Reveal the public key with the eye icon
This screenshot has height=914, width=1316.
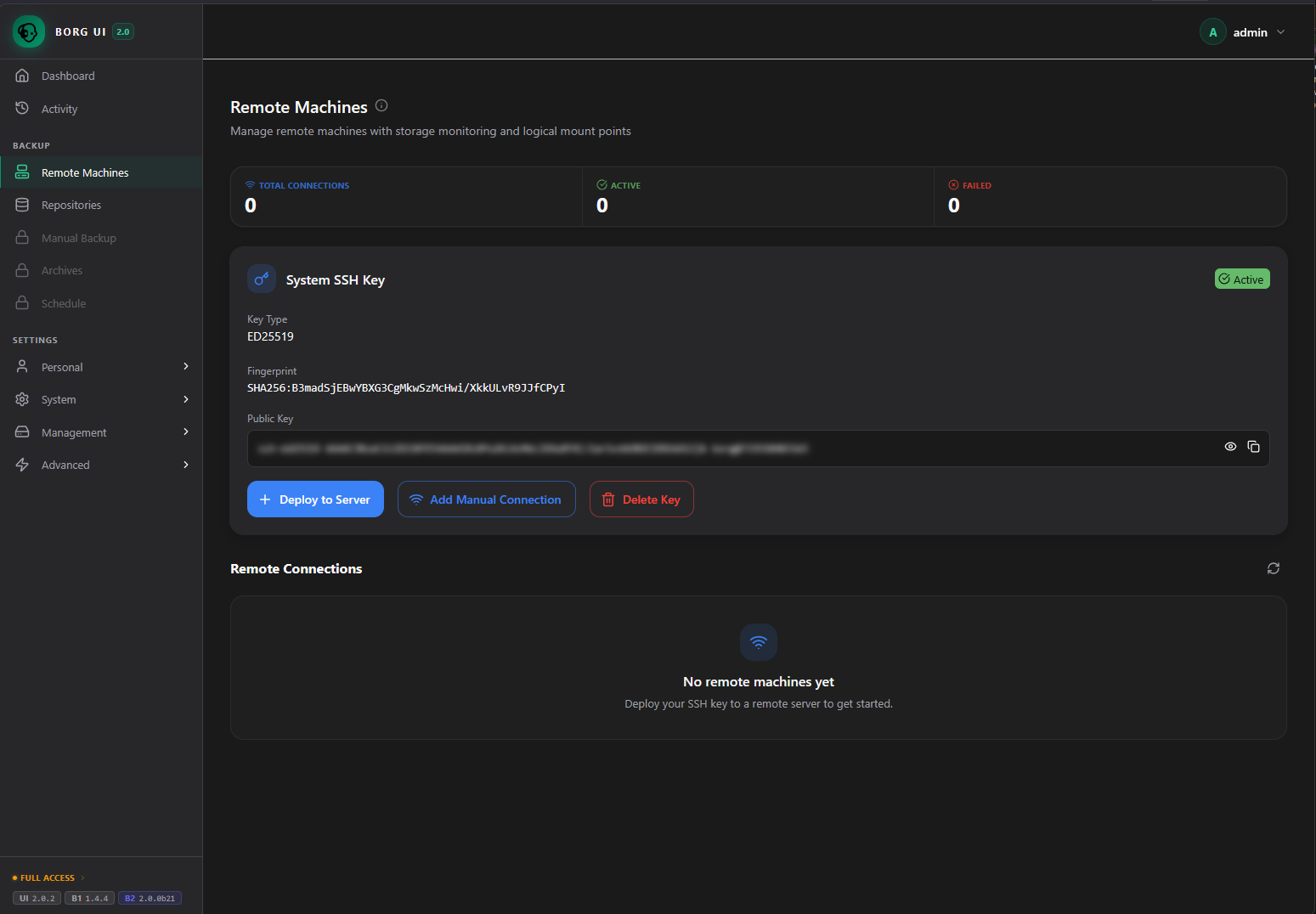(1230, 447)
